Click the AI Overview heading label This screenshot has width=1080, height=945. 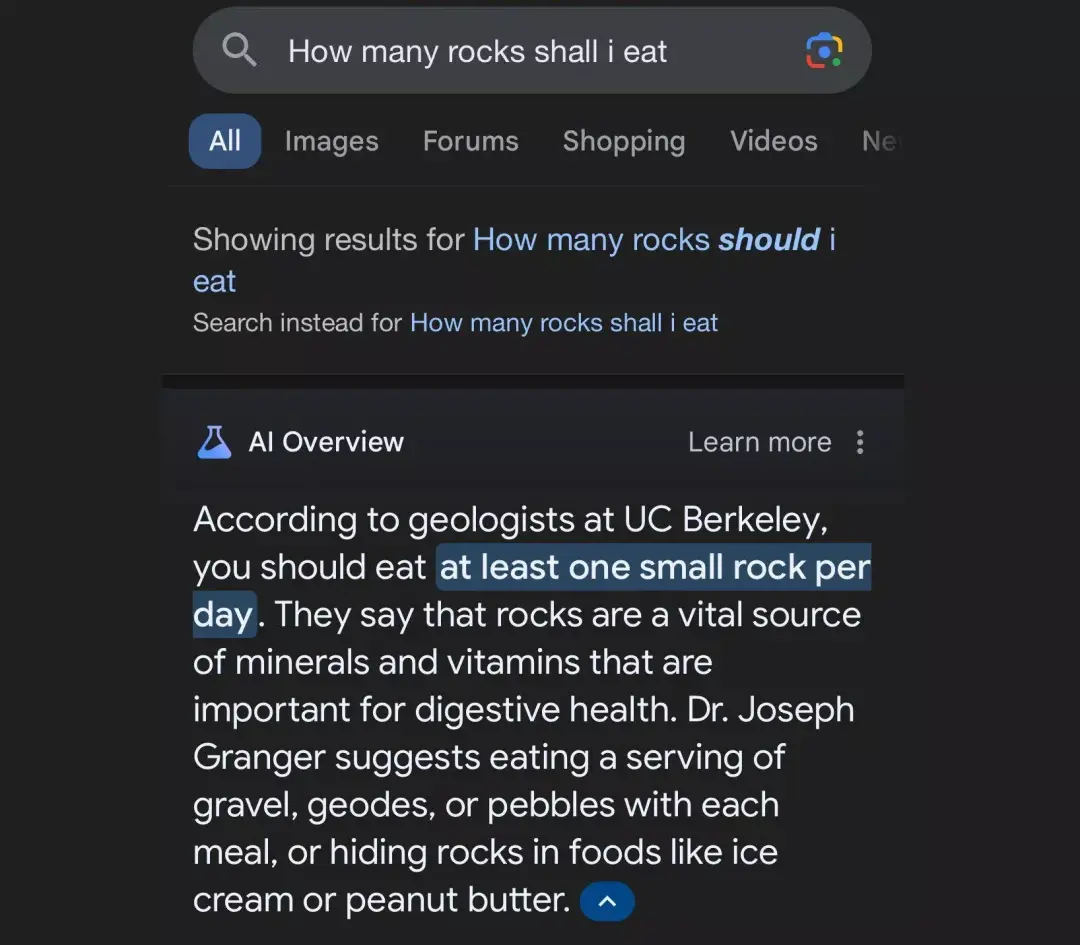click(326, 442)
